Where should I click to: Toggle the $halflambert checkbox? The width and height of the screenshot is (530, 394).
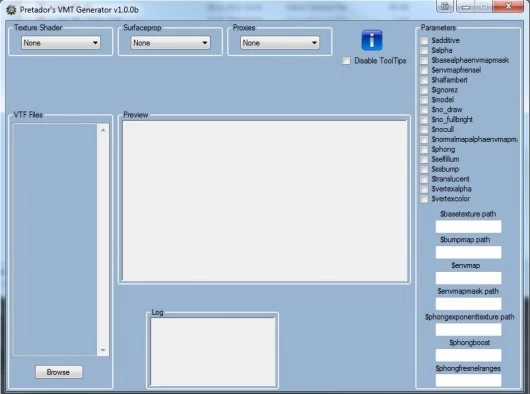coord(424,80)
